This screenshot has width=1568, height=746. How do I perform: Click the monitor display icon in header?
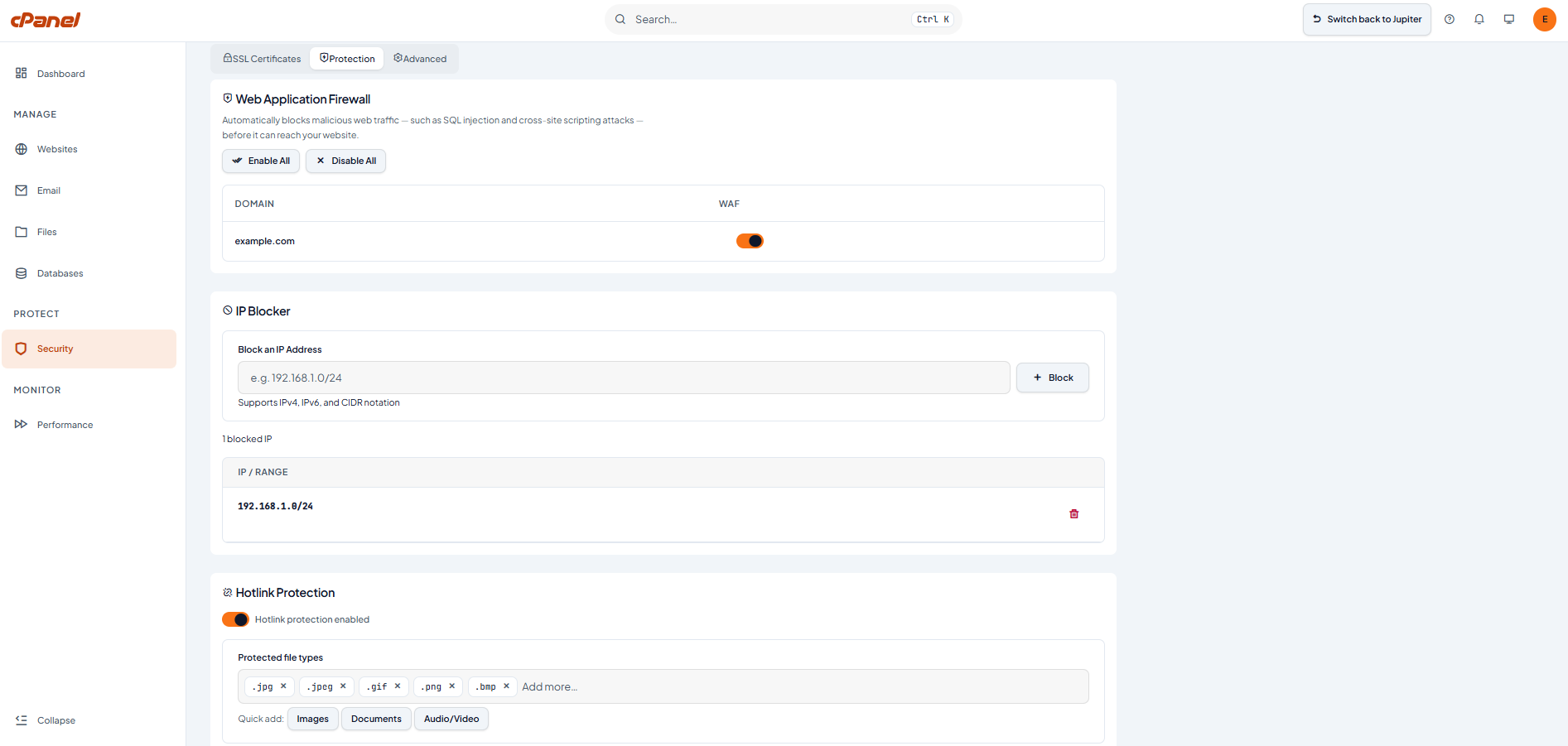click(1509, 19)
